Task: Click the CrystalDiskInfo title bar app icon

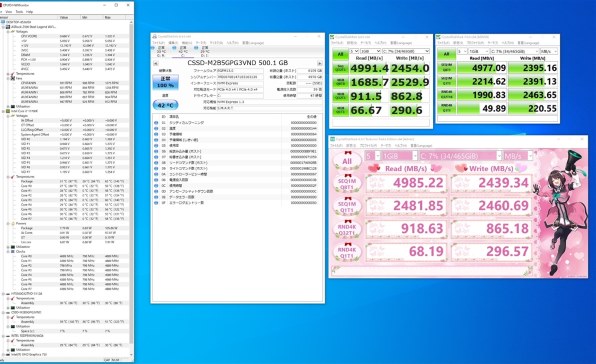Action: tap(155, 36)
